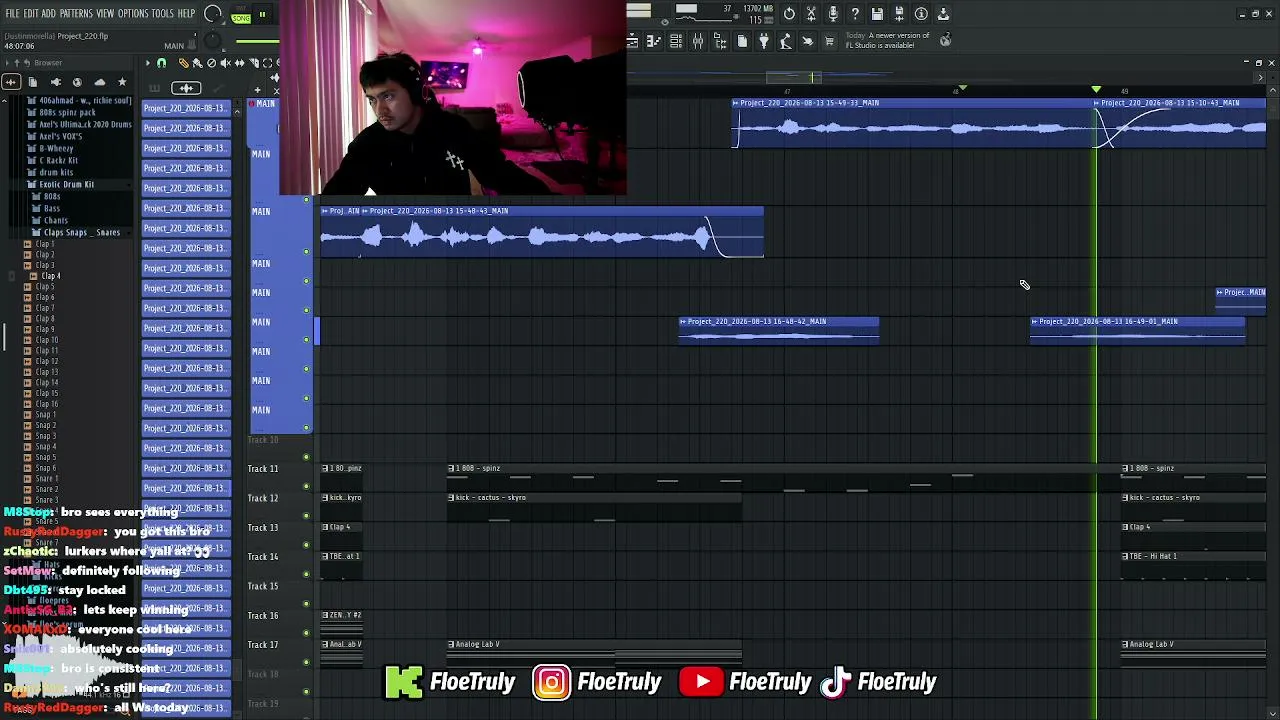Open the TOOLS menu

(x=163, y=14)
